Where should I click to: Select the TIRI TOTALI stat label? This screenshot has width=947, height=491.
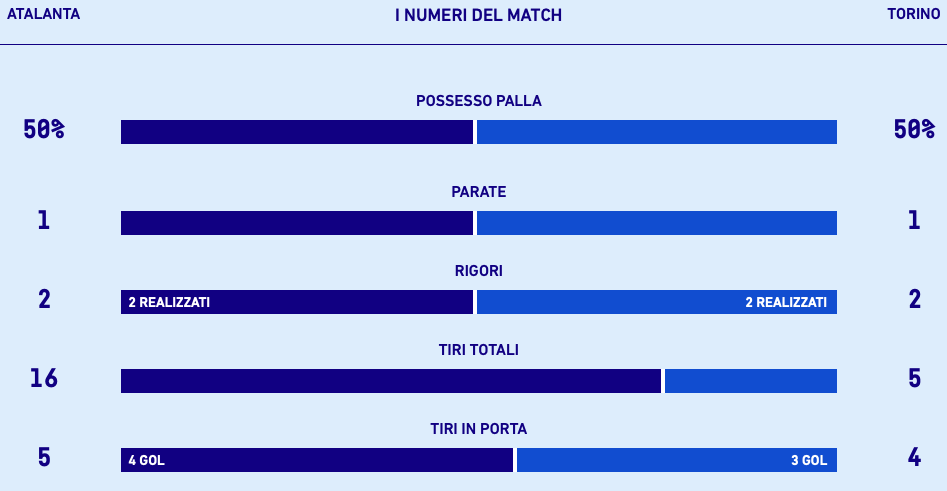[478, 350]
